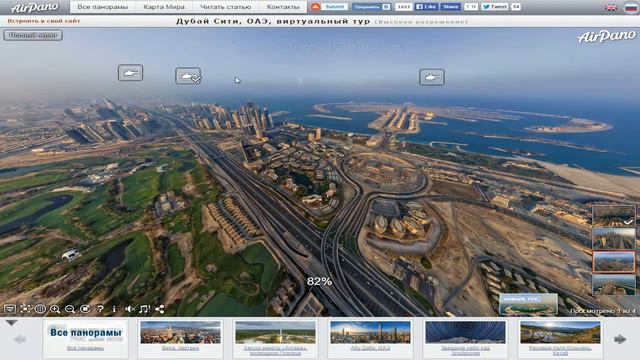Click the Facebook Share button
This screenshot has width=640, height=360.
pyautogui.click(x=451, y=7)
